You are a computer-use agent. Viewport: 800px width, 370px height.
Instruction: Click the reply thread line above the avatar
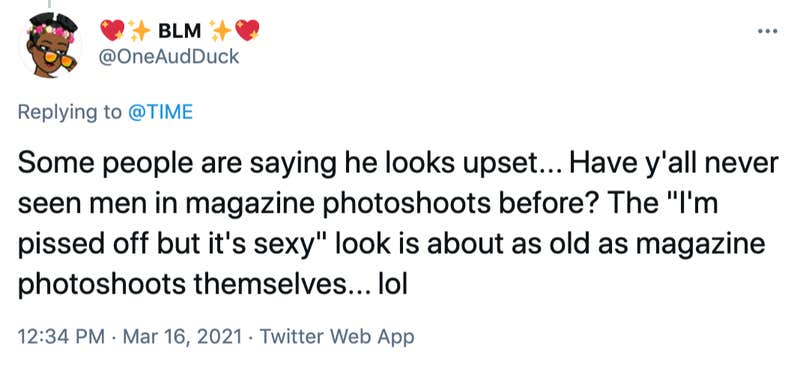click(49, 4)
